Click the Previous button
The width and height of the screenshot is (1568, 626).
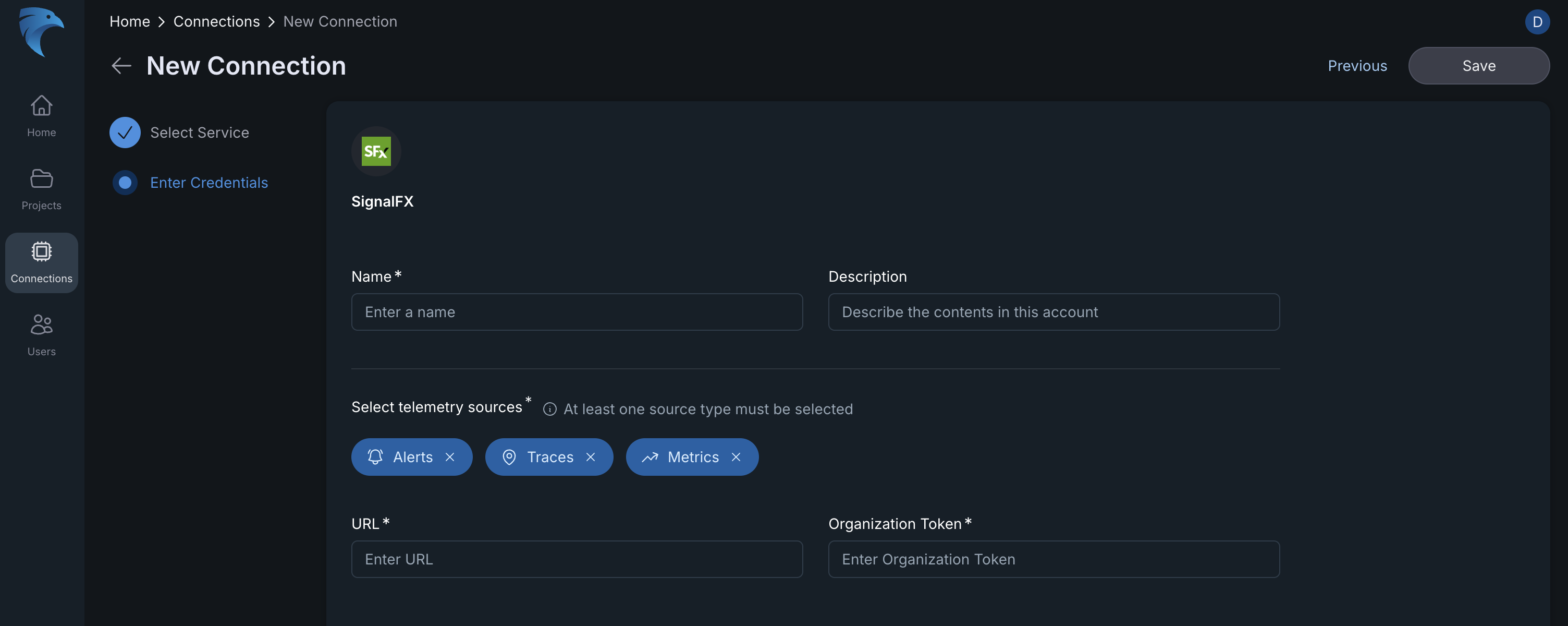click(x=1357, y=65)
